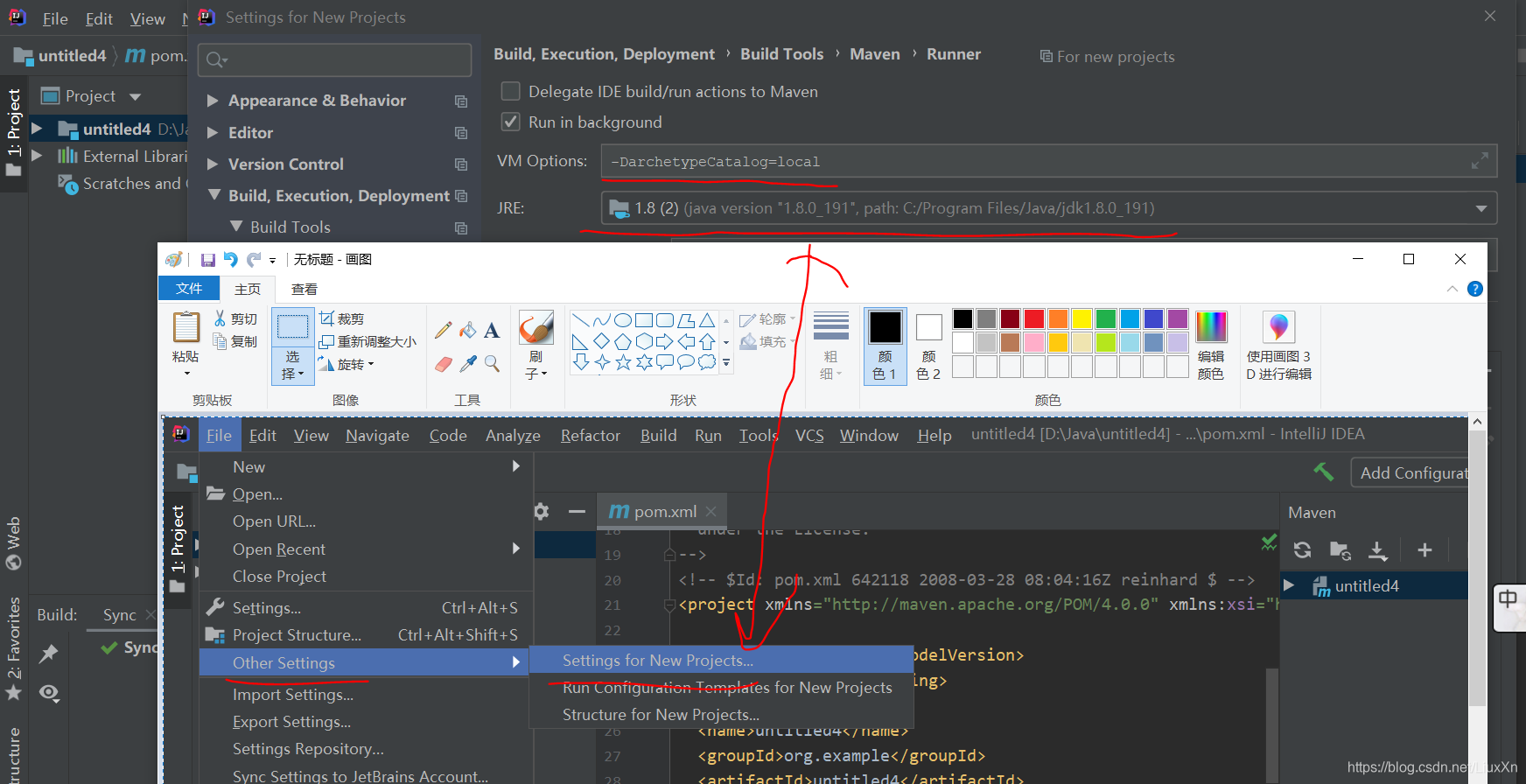Click Other Settings in File menu
This screenshot has width=1526, height=784.
click(x=365, y=662)
